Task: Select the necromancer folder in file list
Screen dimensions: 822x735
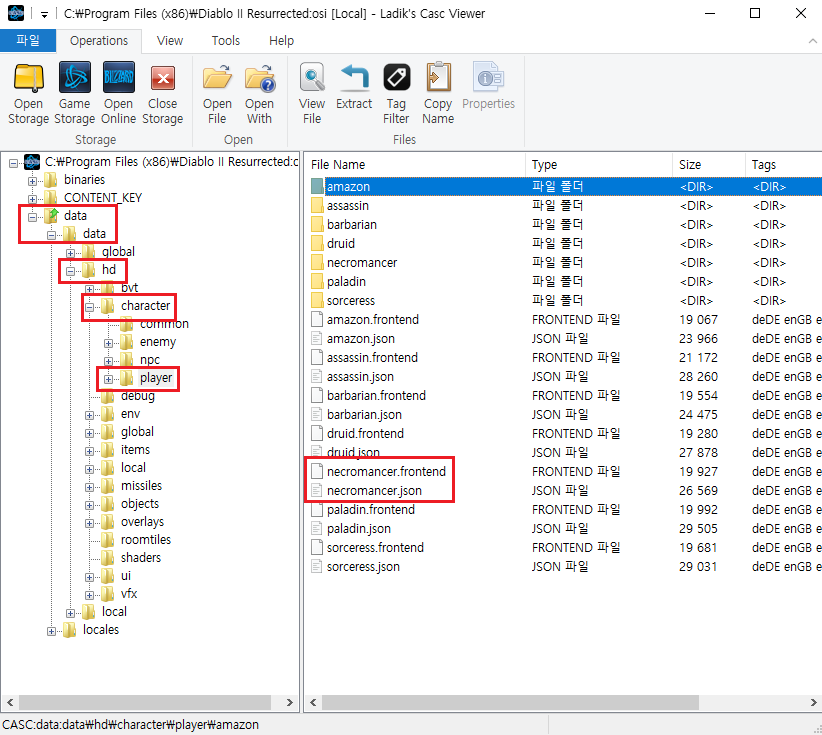Action: (362, 262)
